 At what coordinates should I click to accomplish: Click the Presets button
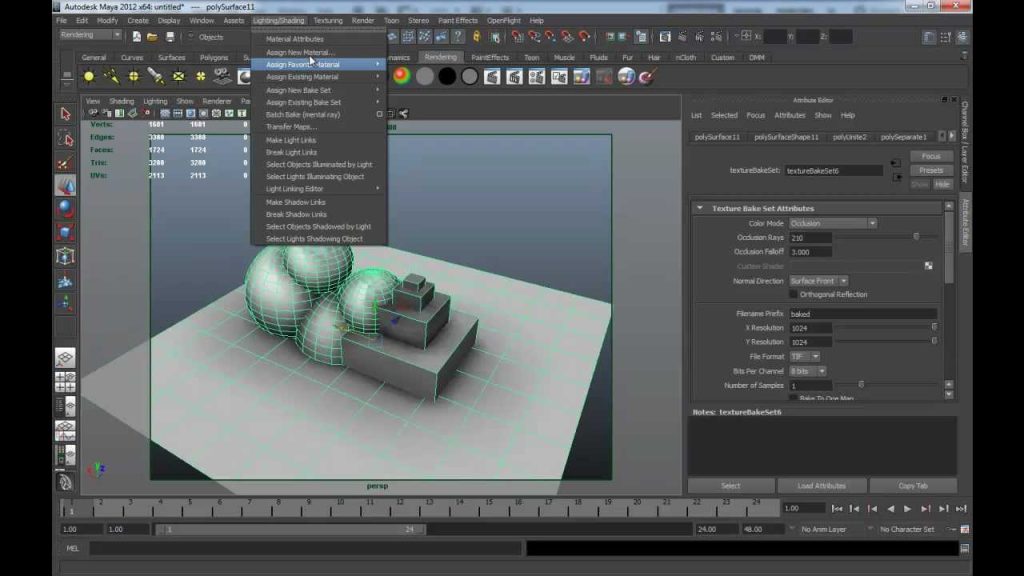(x=931, y=170)
